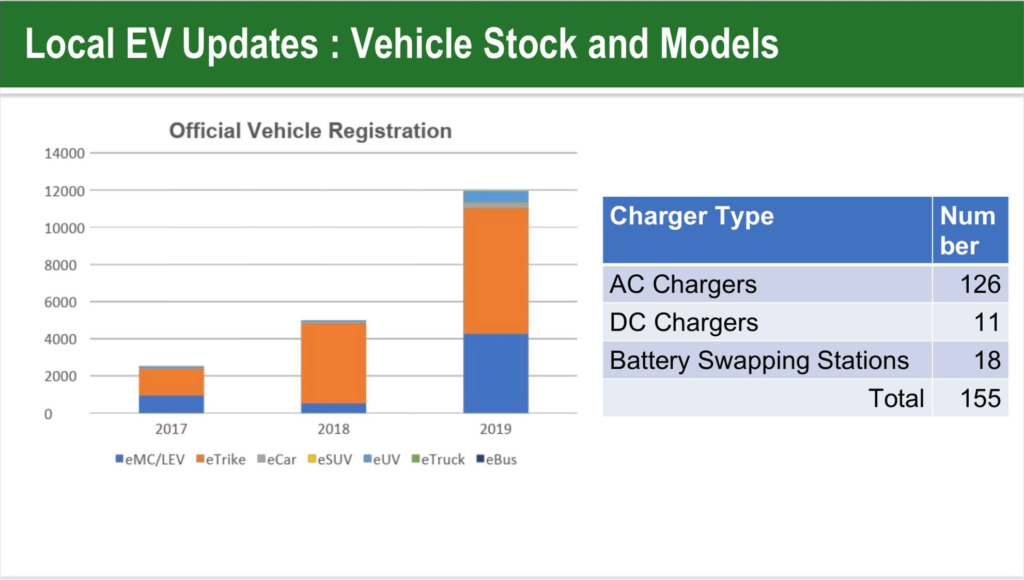Click the Official Vehicle Registration chart title
This screenshot has height=580, width=1024.
(310, 131)
